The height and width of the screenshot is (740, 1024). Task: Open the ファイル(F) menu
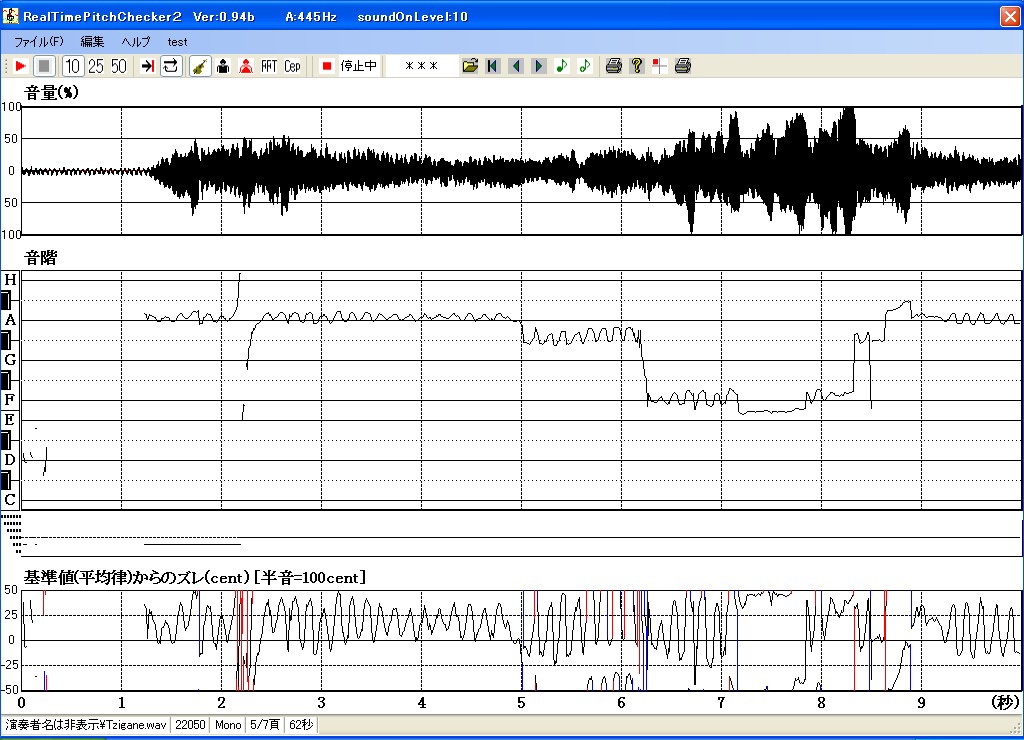click(39, 42)
